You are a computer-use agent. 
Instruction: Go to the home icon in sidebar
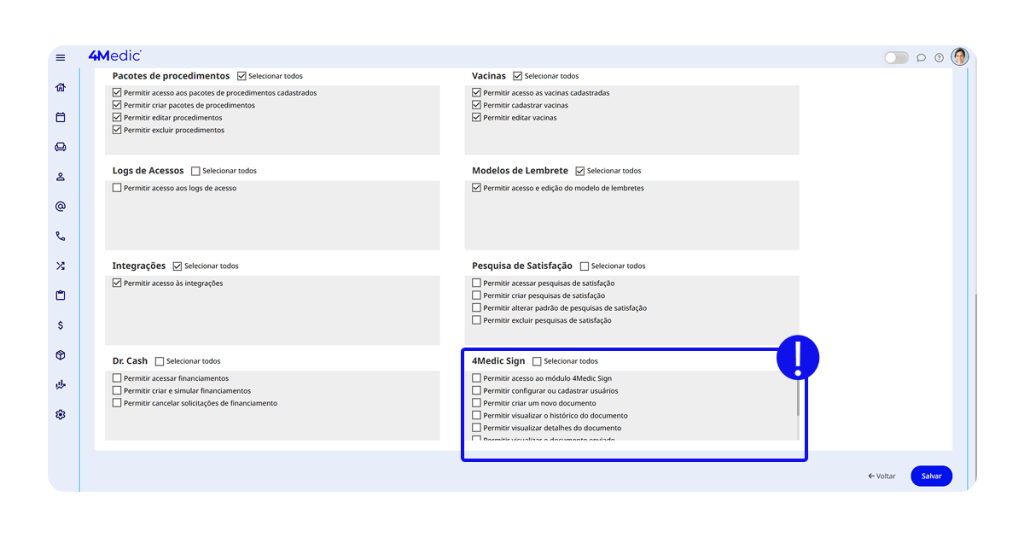point(61,87)
